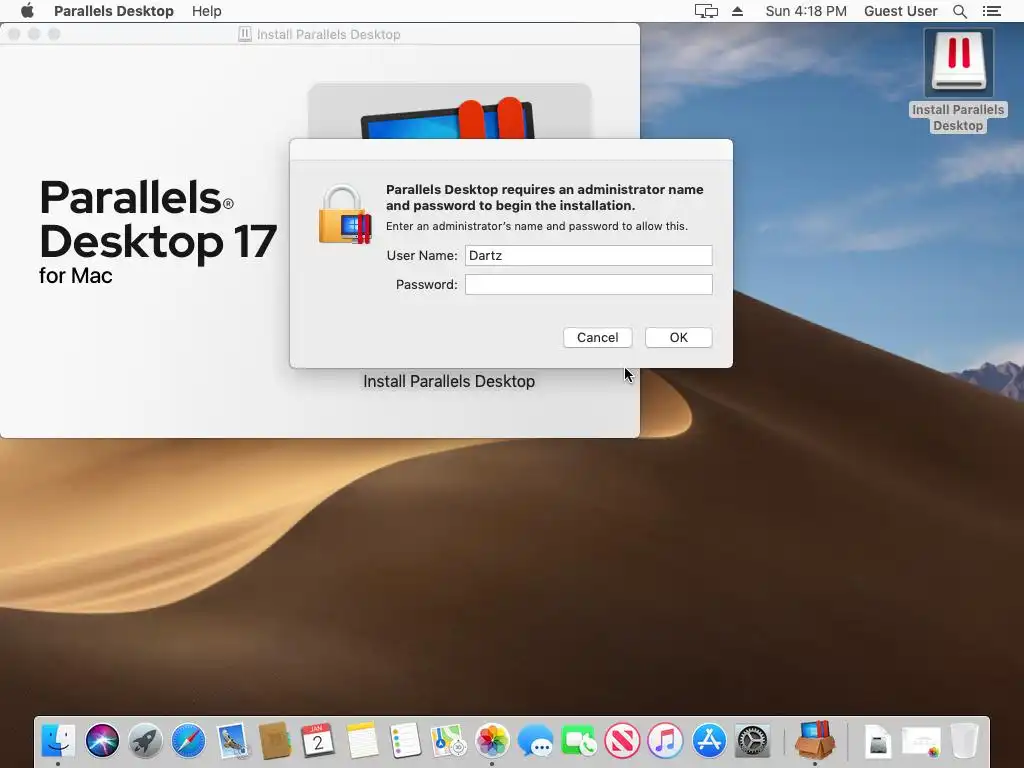Click the eject icon in menu bar
The image size is (1024, 768).
click(737, 11)
